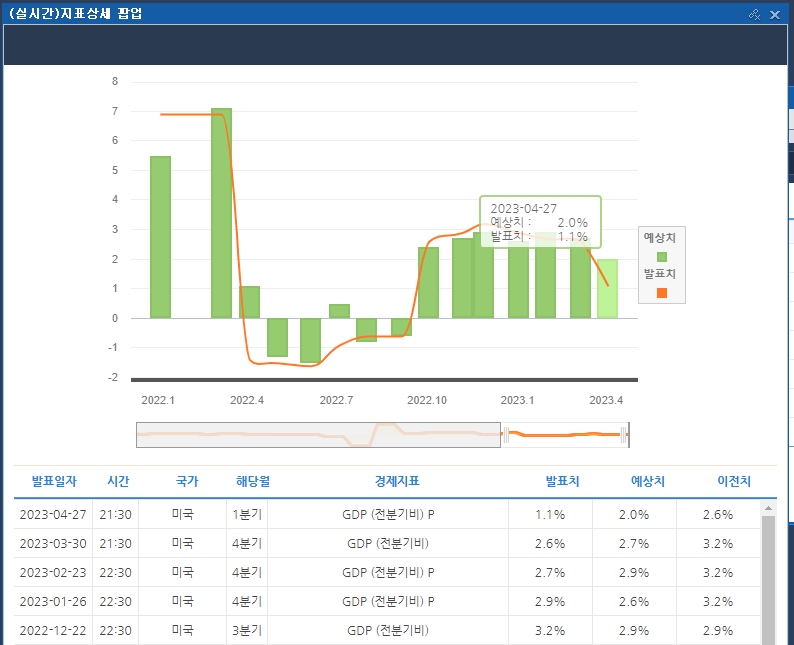Close the 지표상세 popup window
This screenshot has width=794, height=645.
775,15
